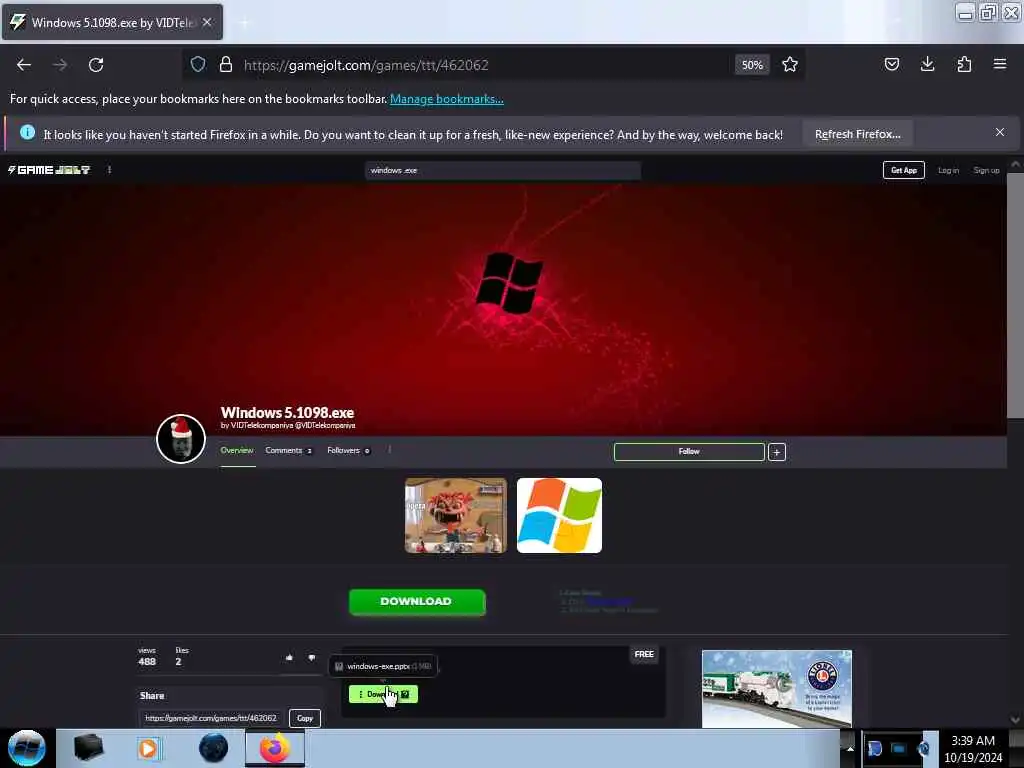The image size is (1024, 768).
Task: Open the taskbar clock and date
Action: pos(973,748)
